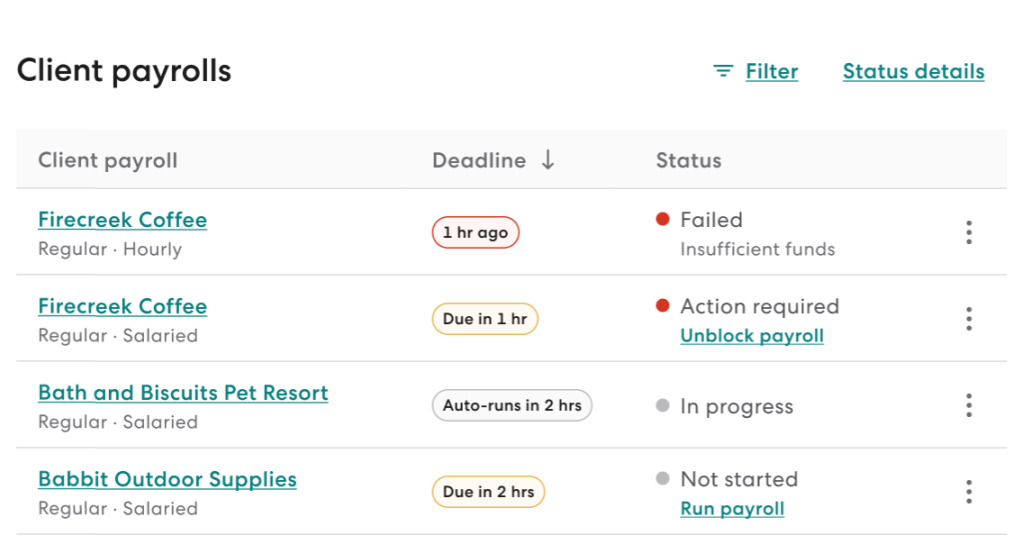Viewport: 1022px width, 544px height.
Task: Click the gray In progress status dot
Action: (662, 406)
